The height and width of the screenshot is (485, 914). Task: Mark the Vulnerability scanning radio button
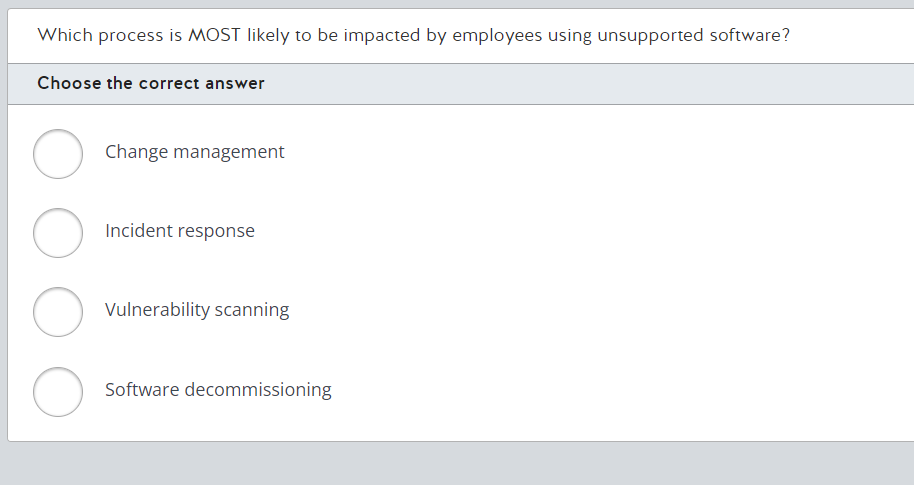[58, 312]
